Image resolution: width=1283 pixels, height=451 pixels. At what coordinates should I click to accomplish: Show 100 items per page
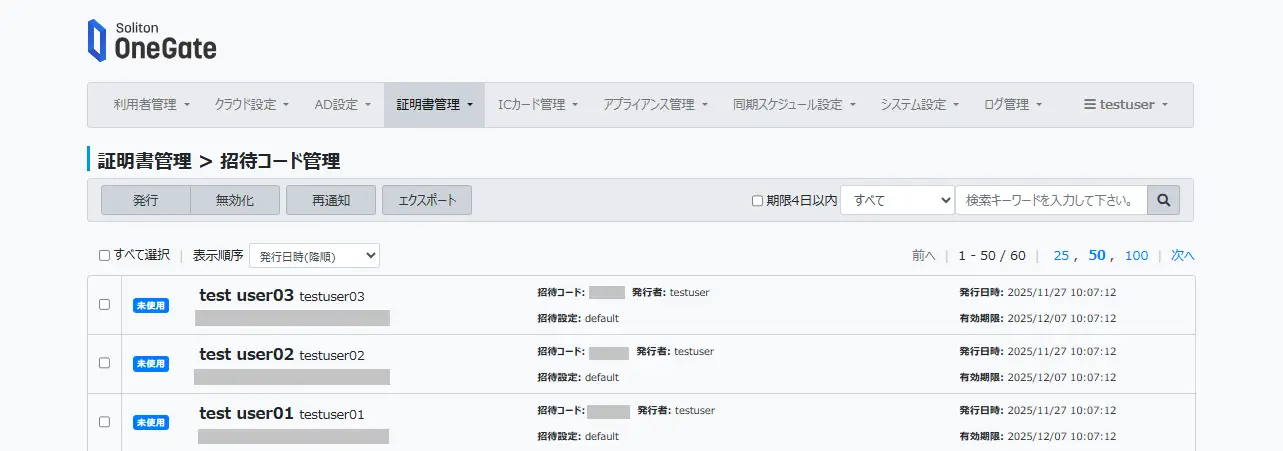coord(1136,255)
